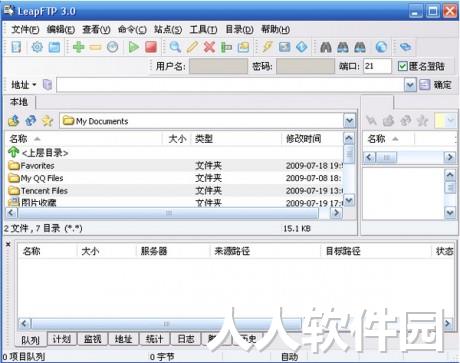
Task: Click the local list scroll-down arrow
Action: [x=349, y=200]
